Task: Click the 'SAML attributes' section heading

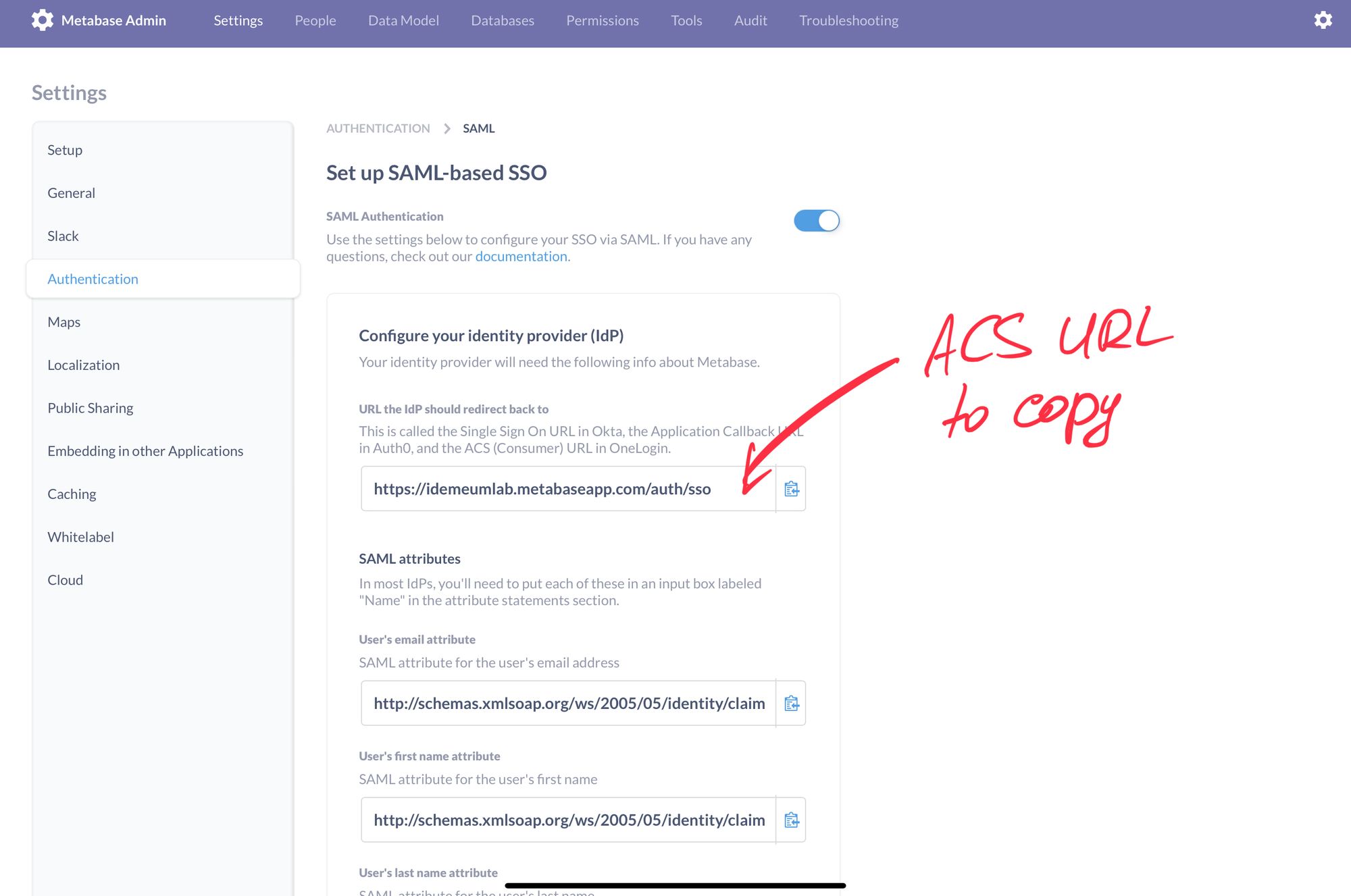Action: [409, 559]
